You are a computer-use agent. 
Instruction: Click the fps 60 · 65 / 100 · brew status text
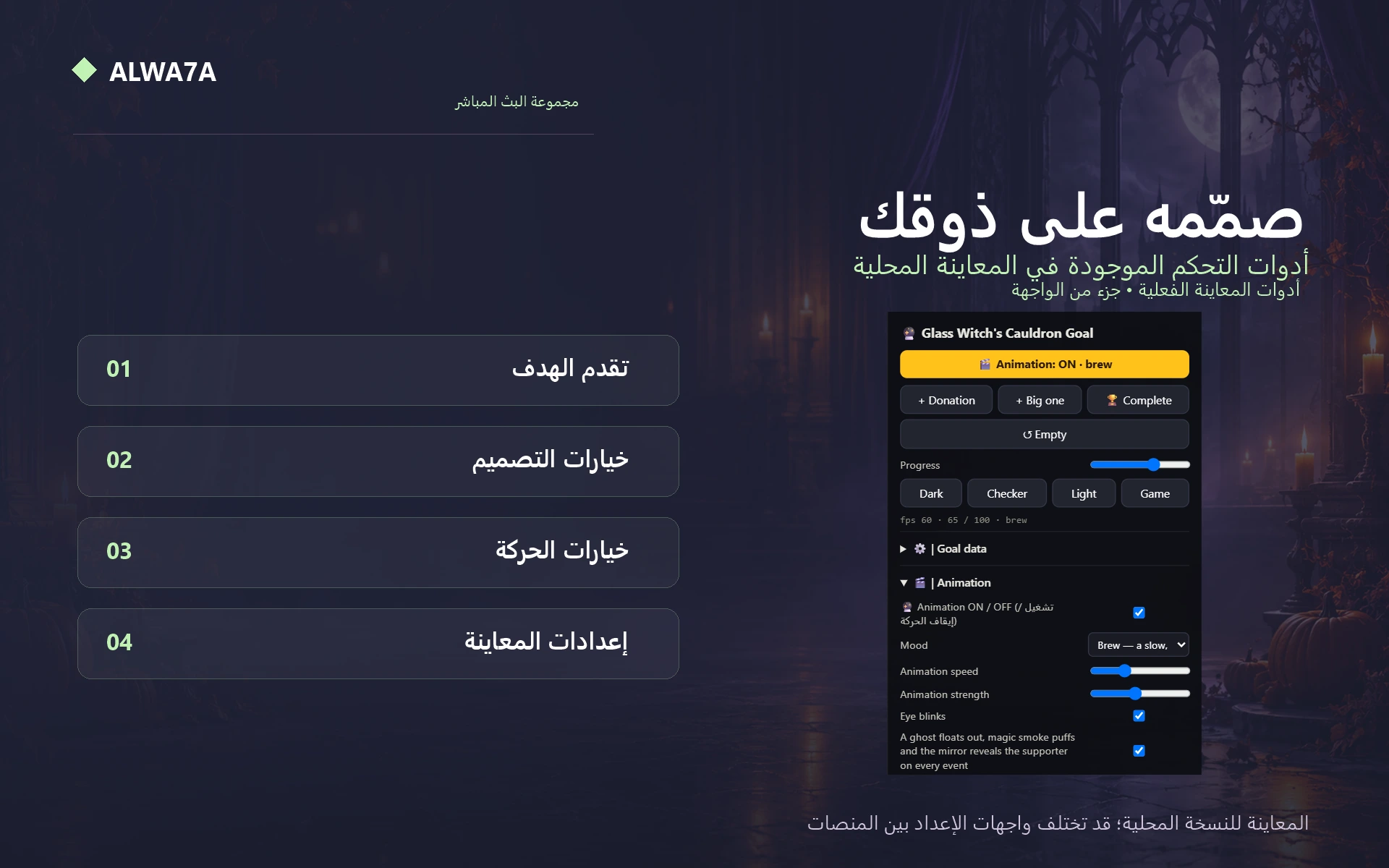tap(963, 520)
